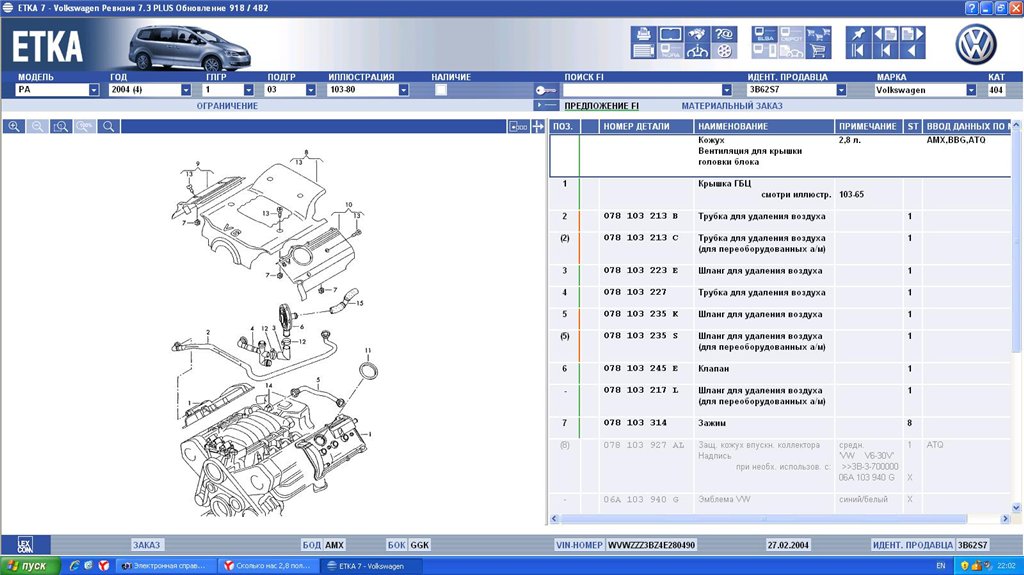Go to next page illustration icon
The image size is (1024, 575).
[x=912, y=34]
